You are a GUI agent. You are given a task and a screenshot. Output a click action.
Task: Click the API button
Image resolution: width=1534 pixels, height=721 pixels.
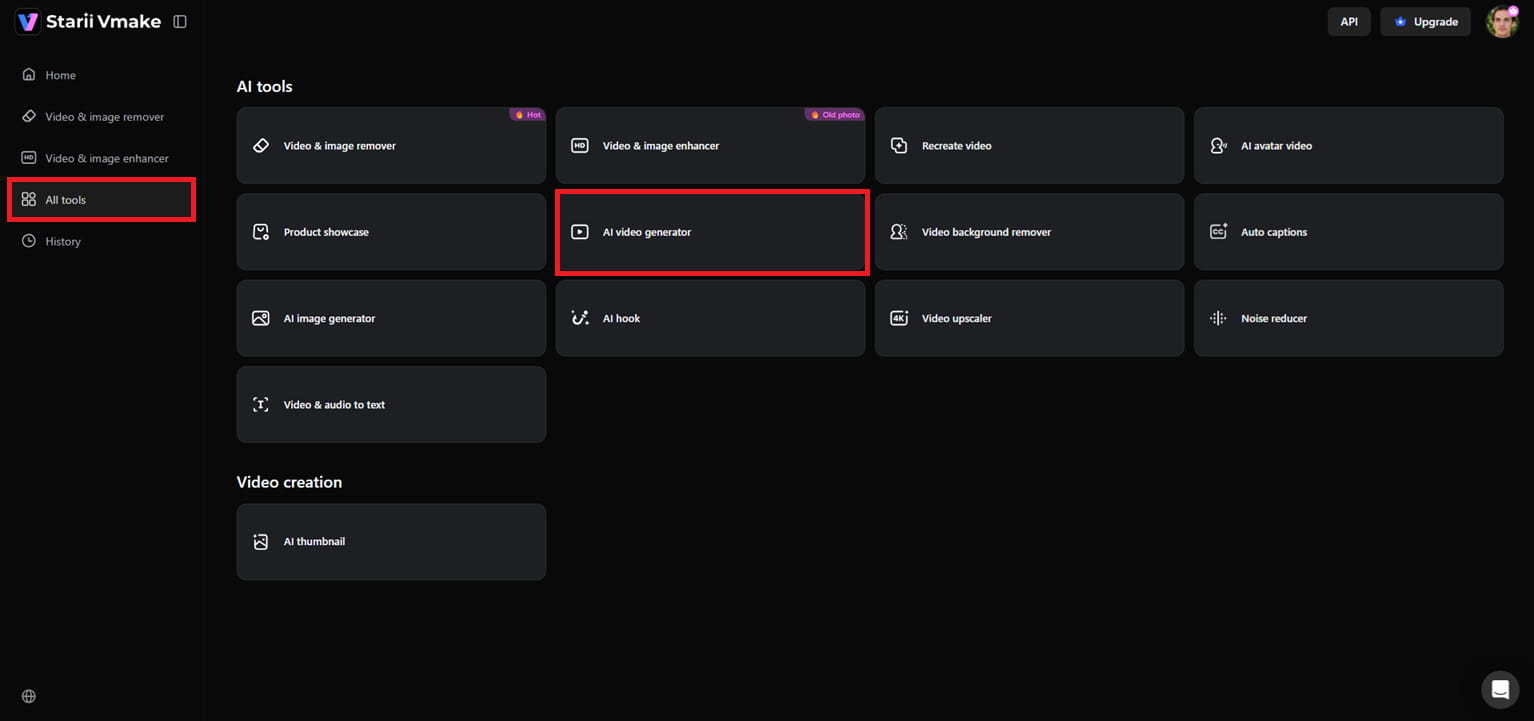pos(1349,22)
